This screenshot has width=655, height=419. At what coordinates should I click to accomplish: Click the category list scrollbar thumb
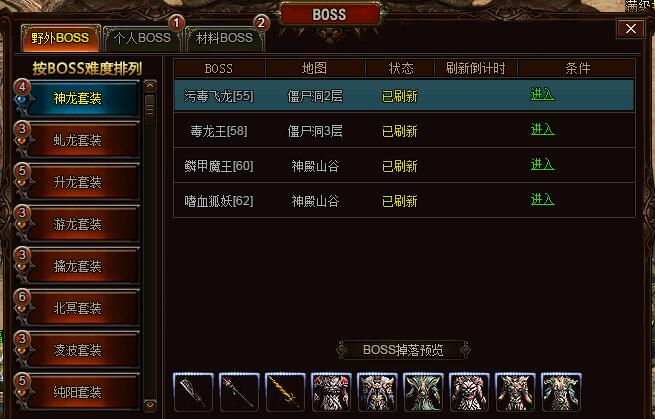point(150,109)
